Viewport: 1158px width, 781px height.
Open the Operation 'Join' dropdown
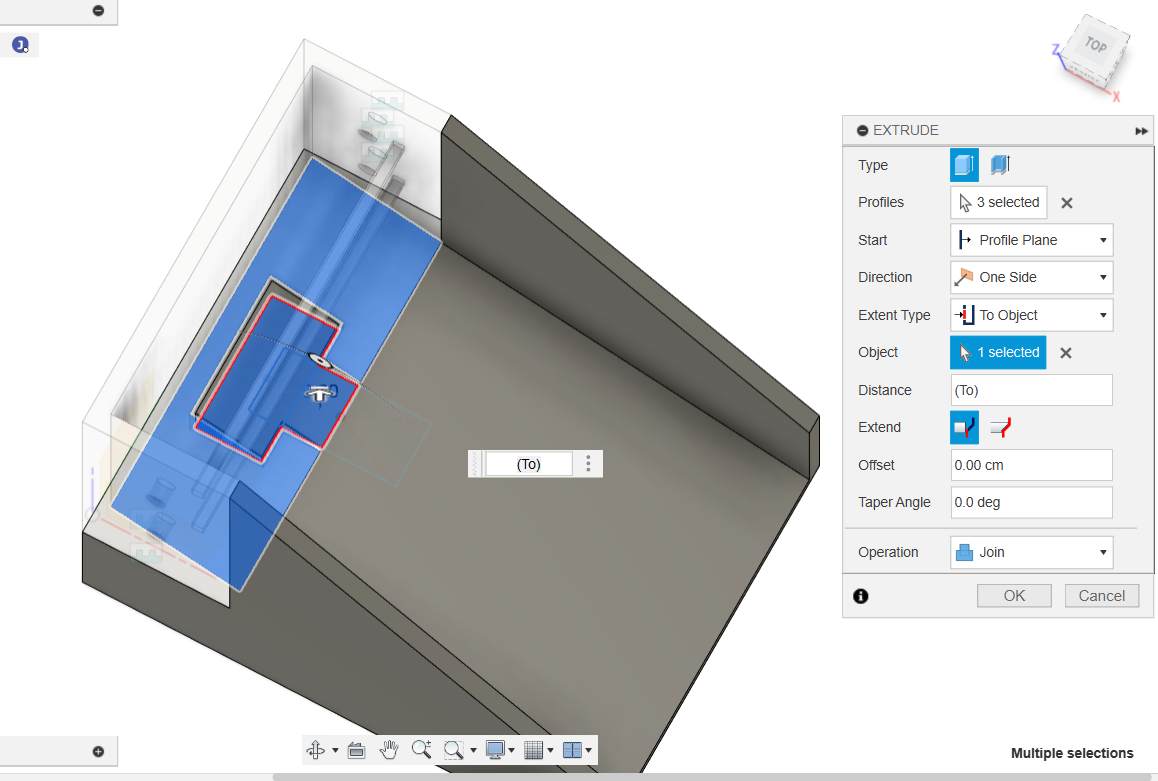(x=1031, y=552)
